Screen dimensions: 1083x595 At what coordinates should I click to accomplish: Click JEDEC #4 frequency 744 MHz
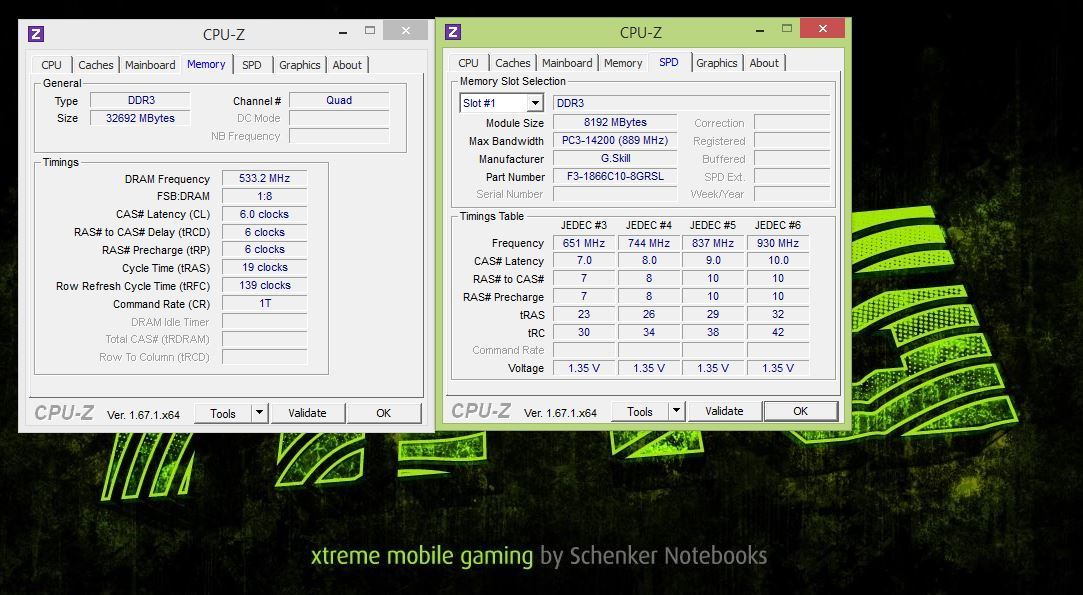pos(649,243)
